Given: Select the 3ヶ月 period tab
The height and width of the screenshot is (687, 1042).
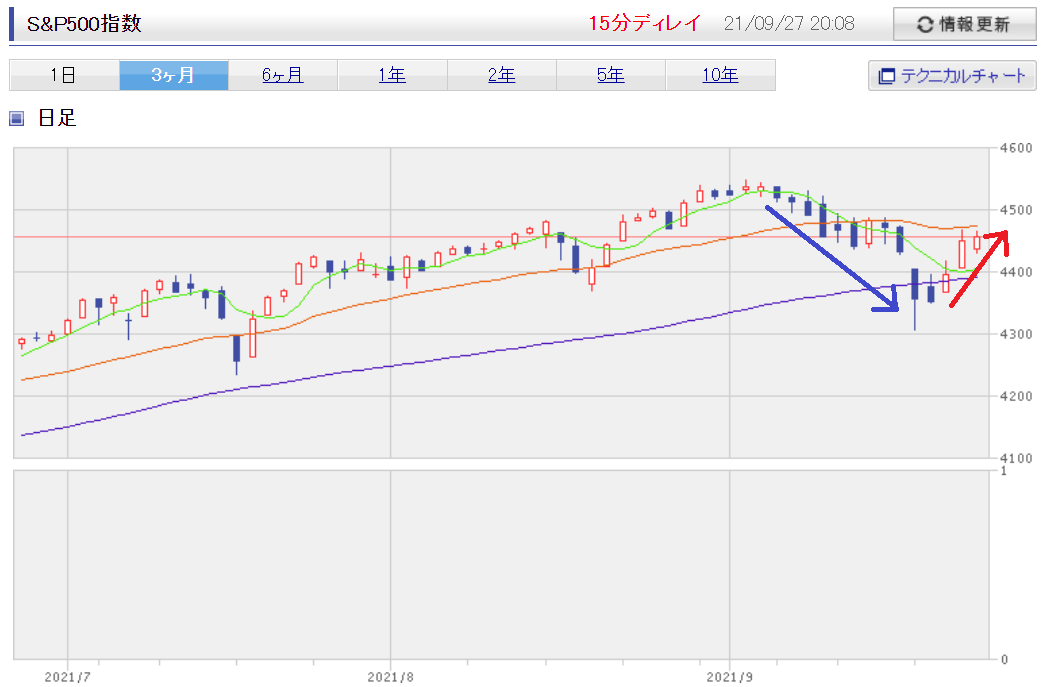Looking at the screenshot, I should click(173, 74).
